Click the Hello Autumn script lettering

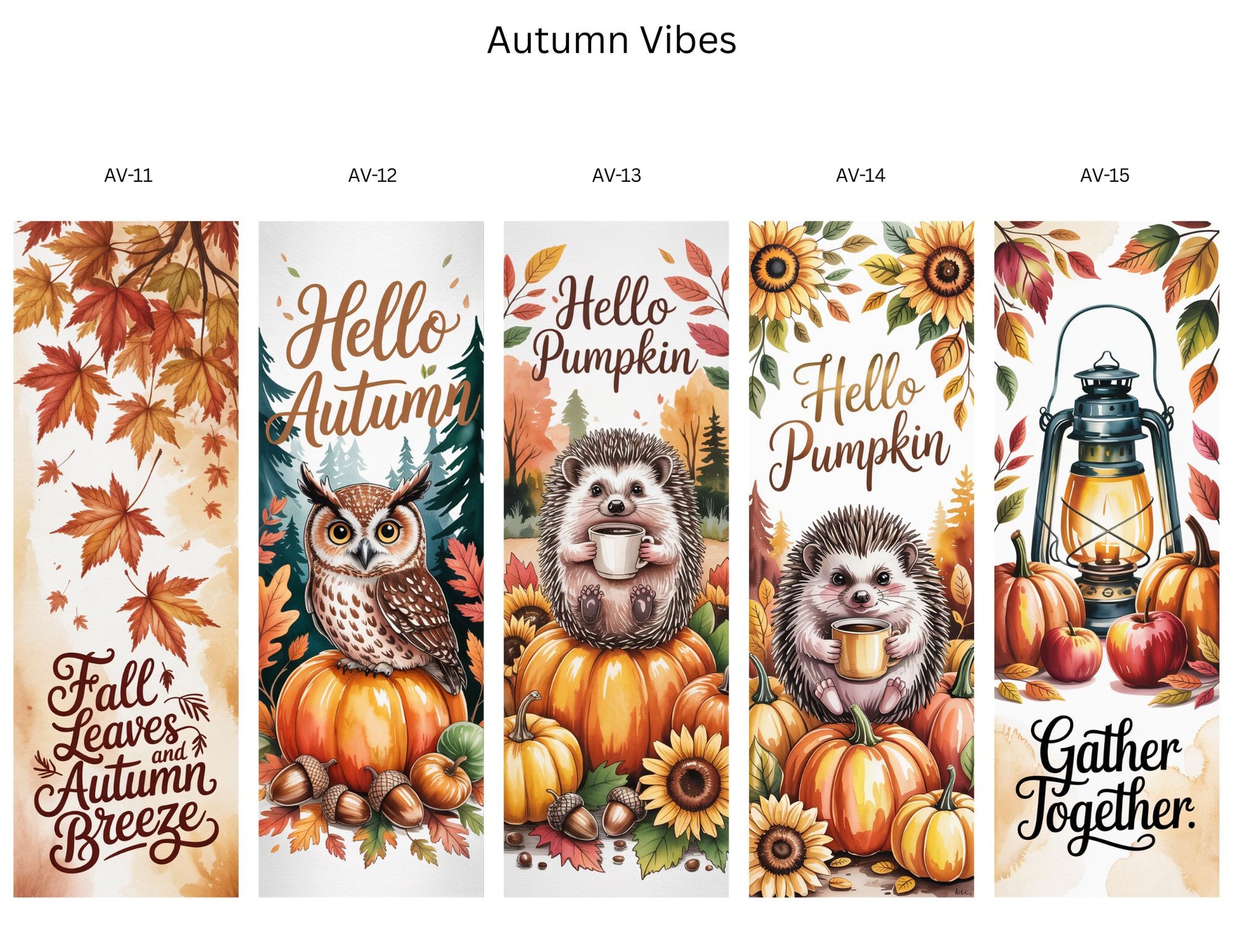coord(373,361)
